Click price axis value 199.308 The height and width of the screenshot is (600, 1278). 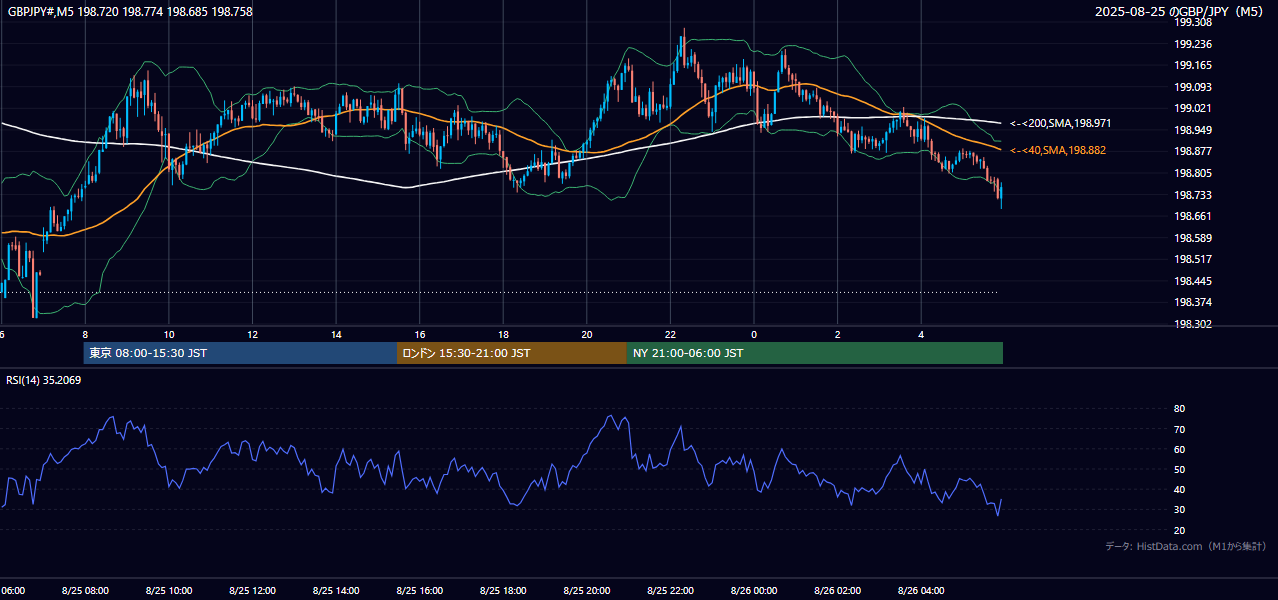1193,22
